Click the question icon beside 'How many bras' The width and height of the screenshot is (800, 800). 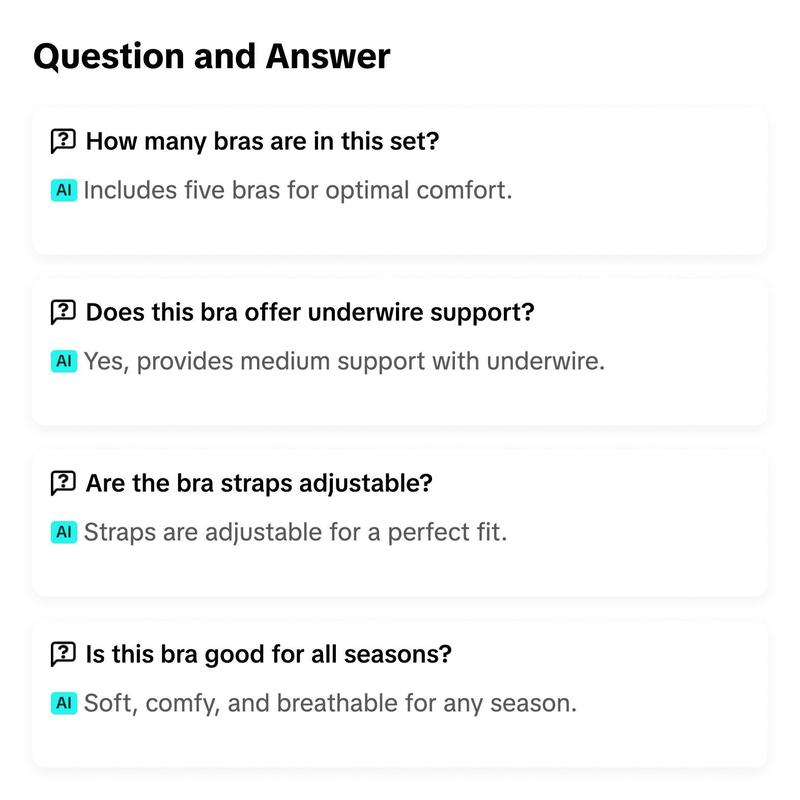coord(63,141)
